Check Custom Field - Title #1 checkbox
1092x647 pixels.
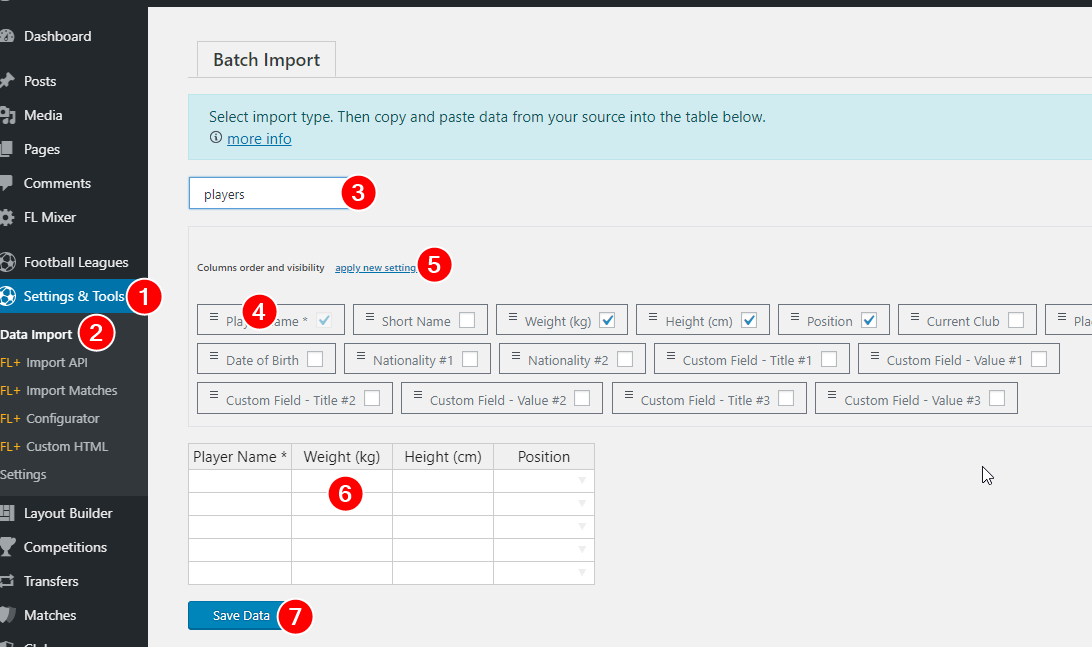[829, 359]
